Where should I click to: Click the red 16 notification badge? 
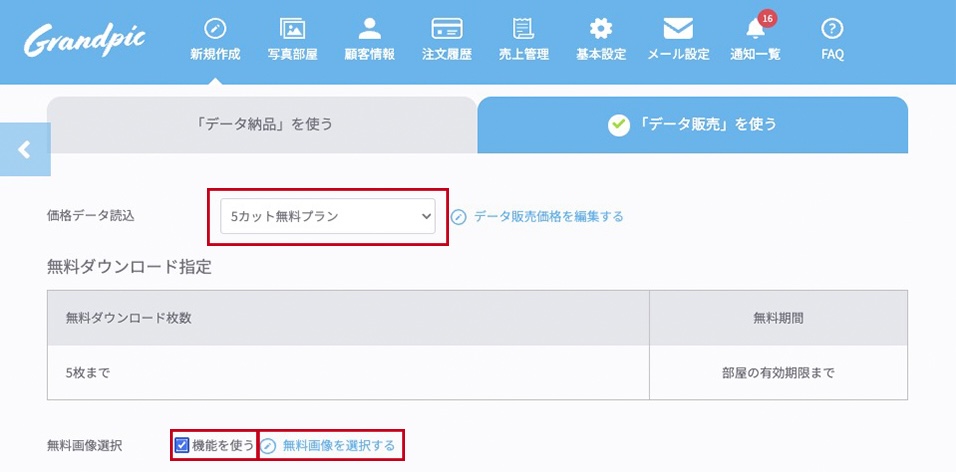[767, 18]
